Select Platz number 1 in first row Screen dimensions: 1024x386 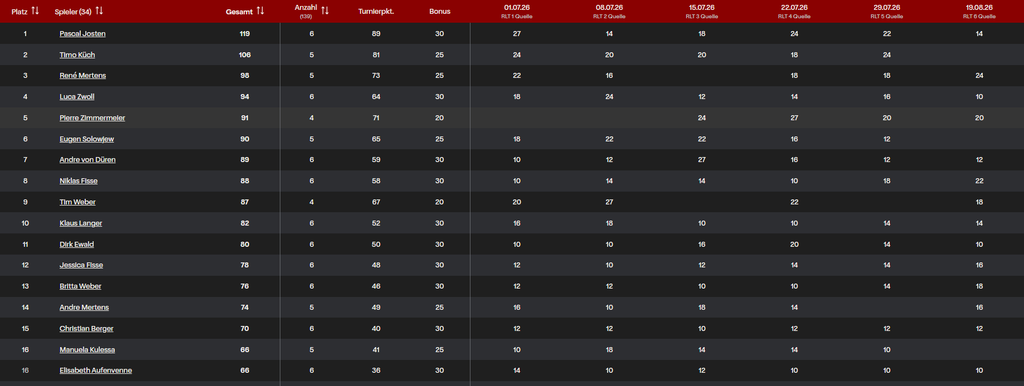tap(25, 33)
